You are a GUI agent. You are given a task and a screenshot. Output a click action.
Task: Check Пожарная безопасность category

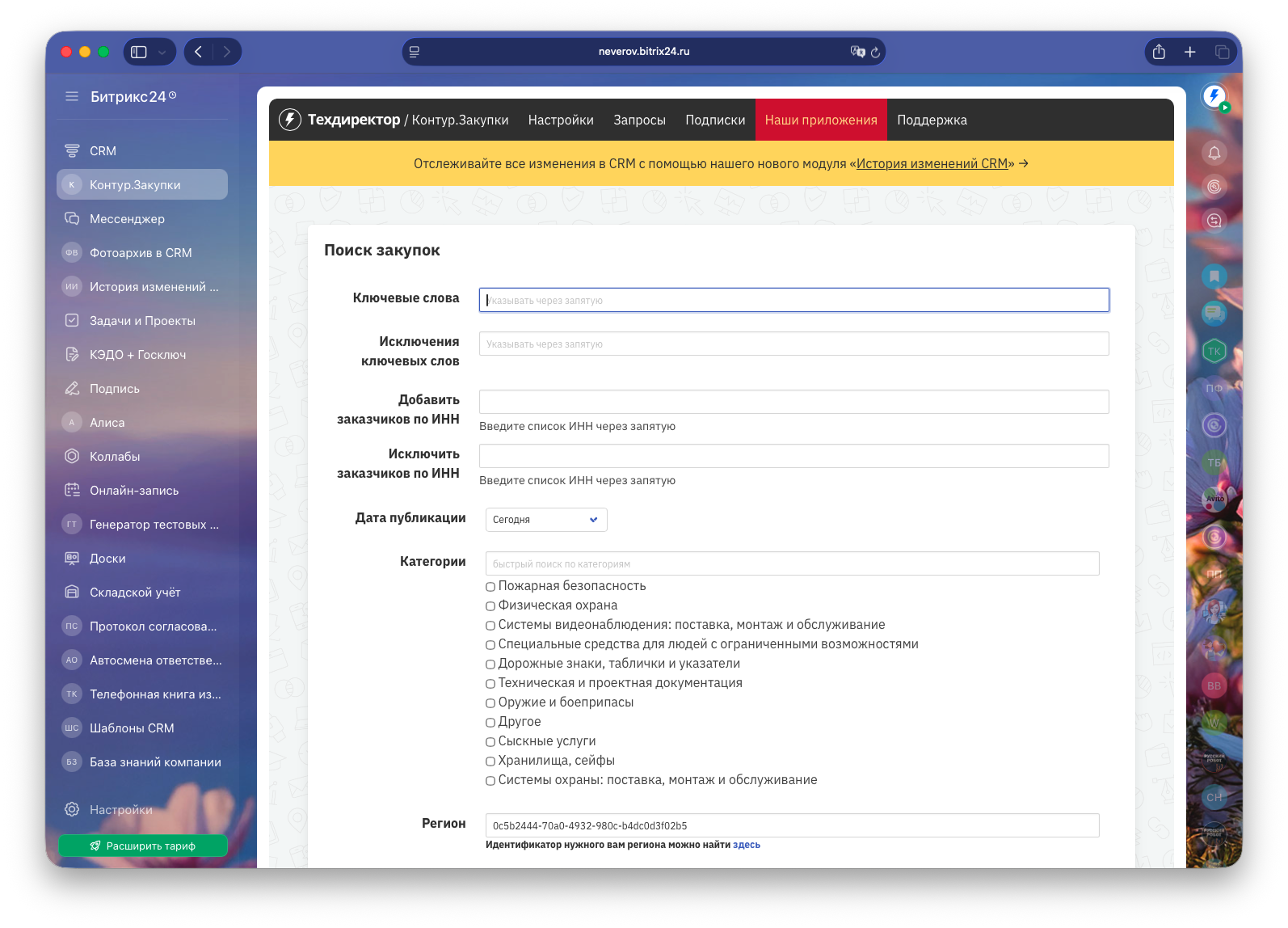tap(490, 587)
